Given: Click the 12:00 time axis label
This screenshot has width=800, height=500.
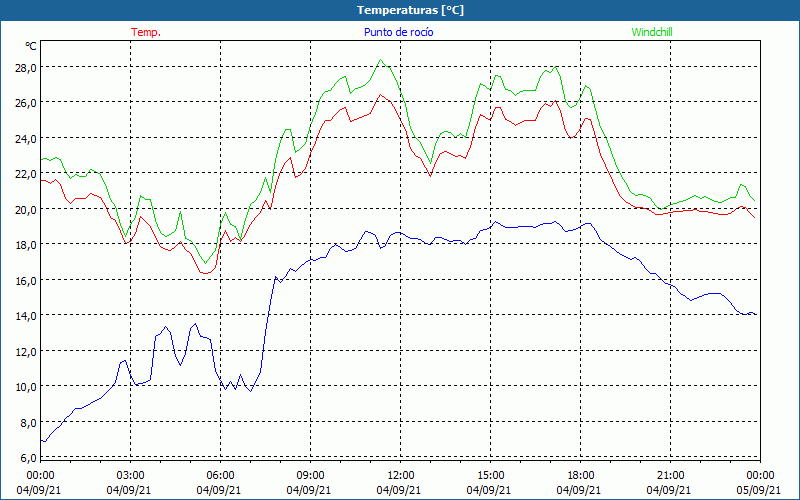Looking at the screenshot, I should tap(401, 475).
